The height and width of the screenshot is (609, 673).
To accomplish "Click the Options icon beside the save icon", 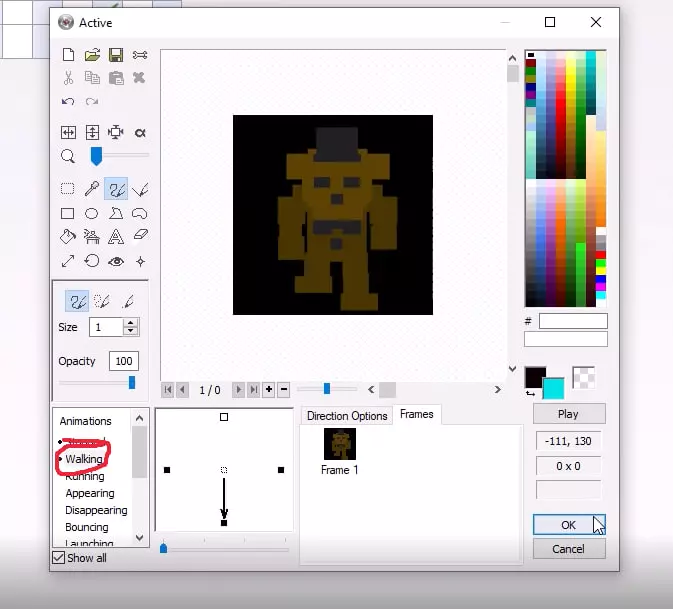I will pyautogui.click(x=140, y=55).
